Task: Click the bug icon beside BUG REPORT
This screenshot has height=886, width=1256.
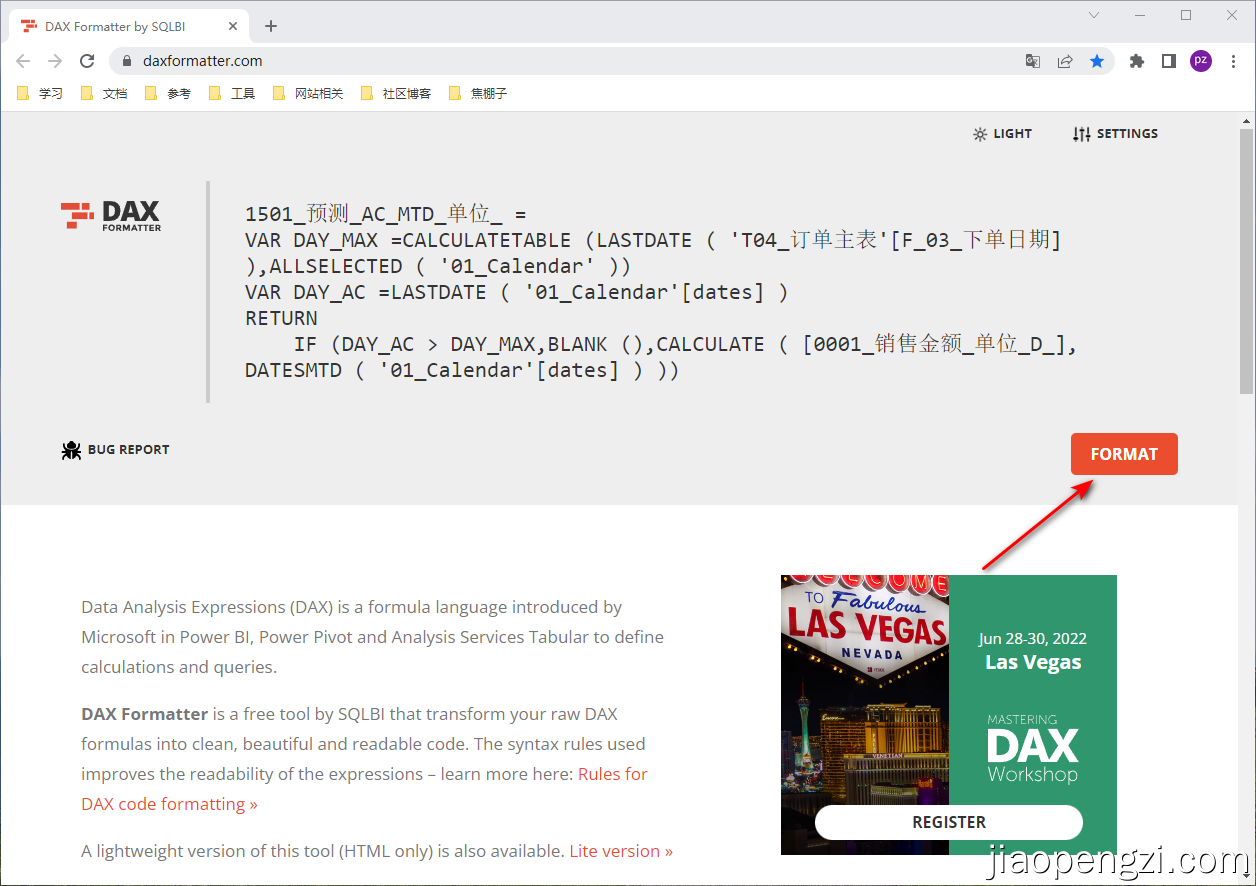Action: pos(71,450)
